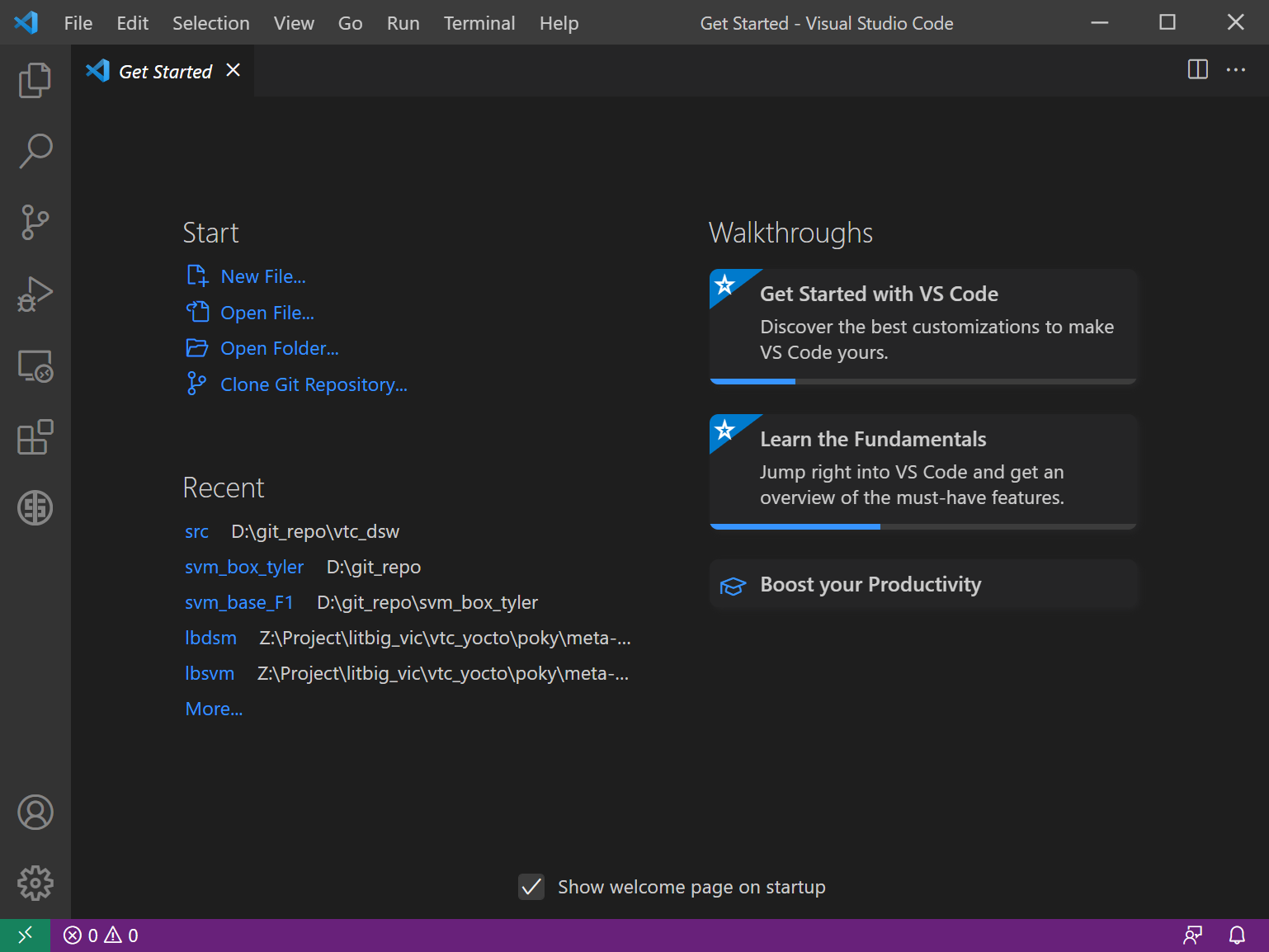Open the Explorer view in activity bar
1269x952 pixels.
point(35,80)
